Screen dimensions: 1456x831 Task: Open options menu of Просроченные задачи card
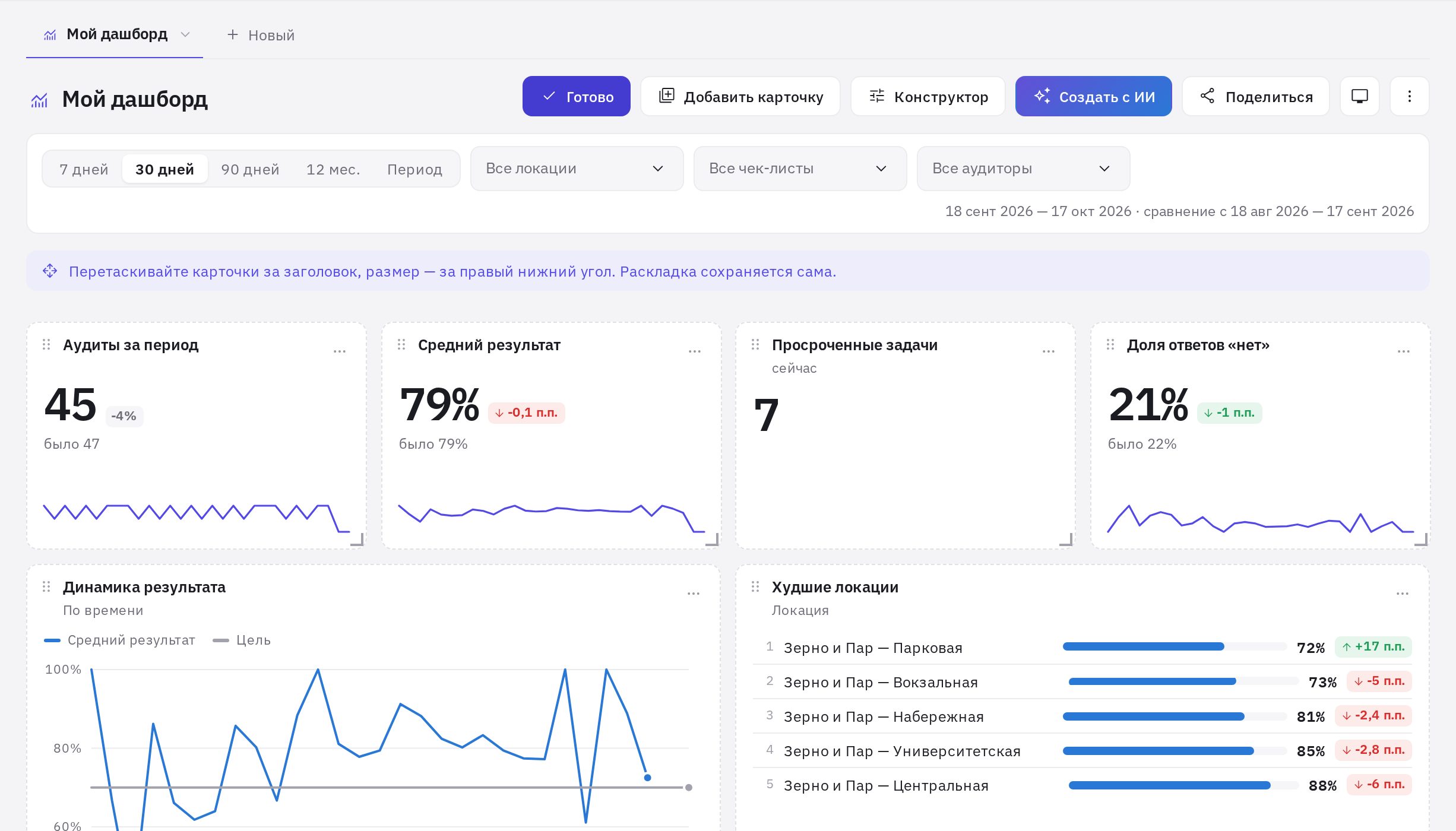tap(1048, 351)
